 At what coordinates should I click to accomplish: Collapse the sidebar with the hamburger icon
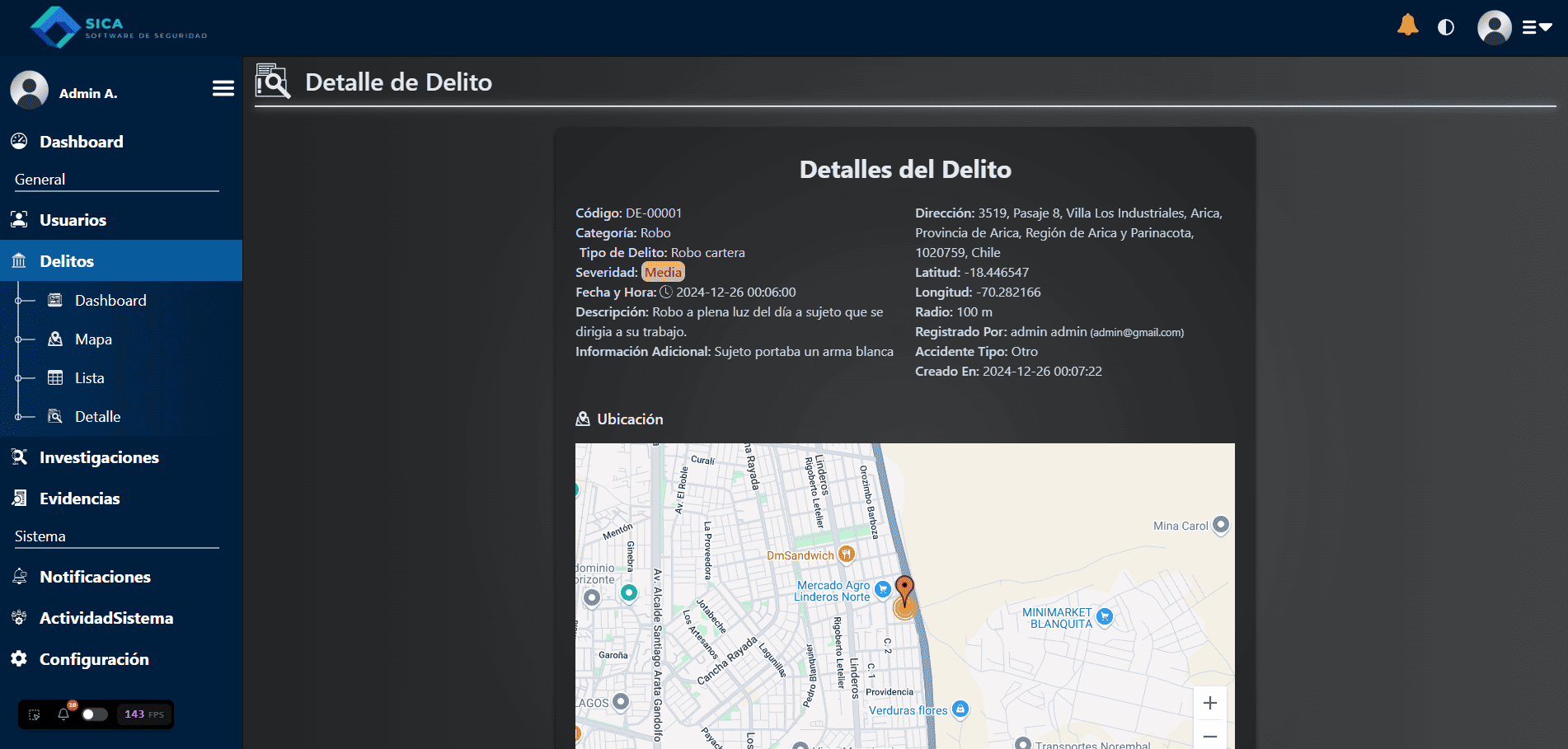point(223,87)
